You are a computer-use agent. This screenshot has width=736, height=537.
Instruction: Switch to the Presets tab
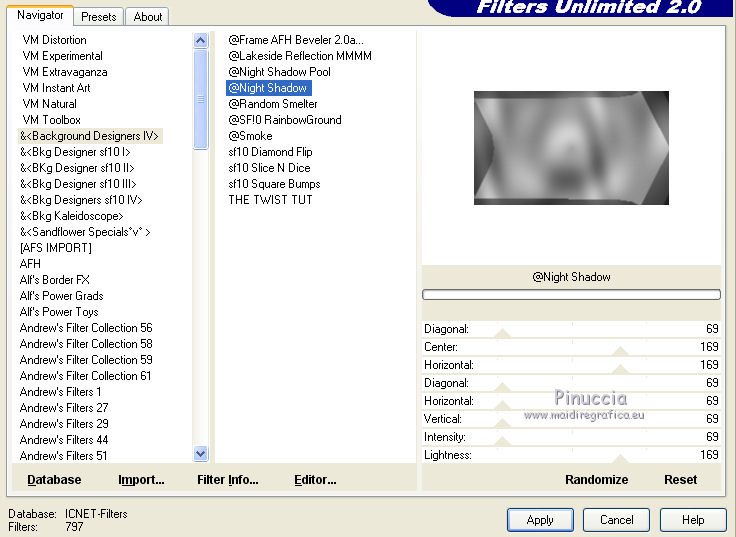99,17
